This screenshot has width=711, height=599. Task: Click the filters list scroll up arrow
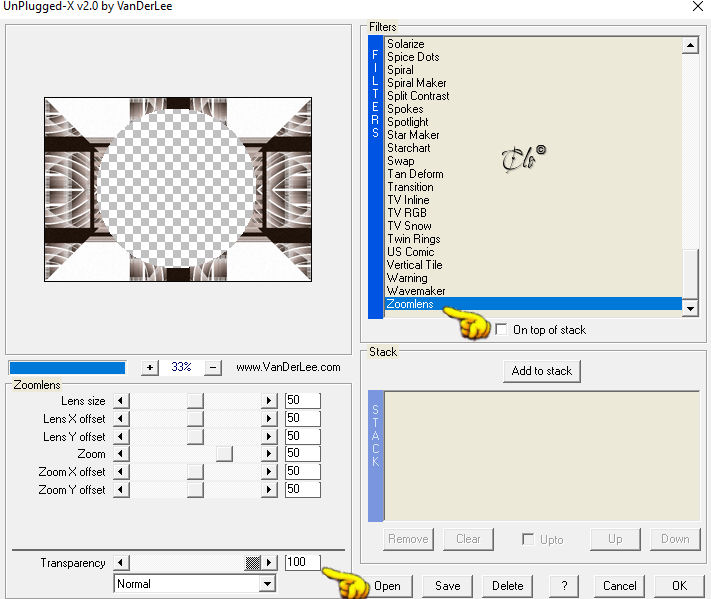pyautogui.click(x=690, y=45)
